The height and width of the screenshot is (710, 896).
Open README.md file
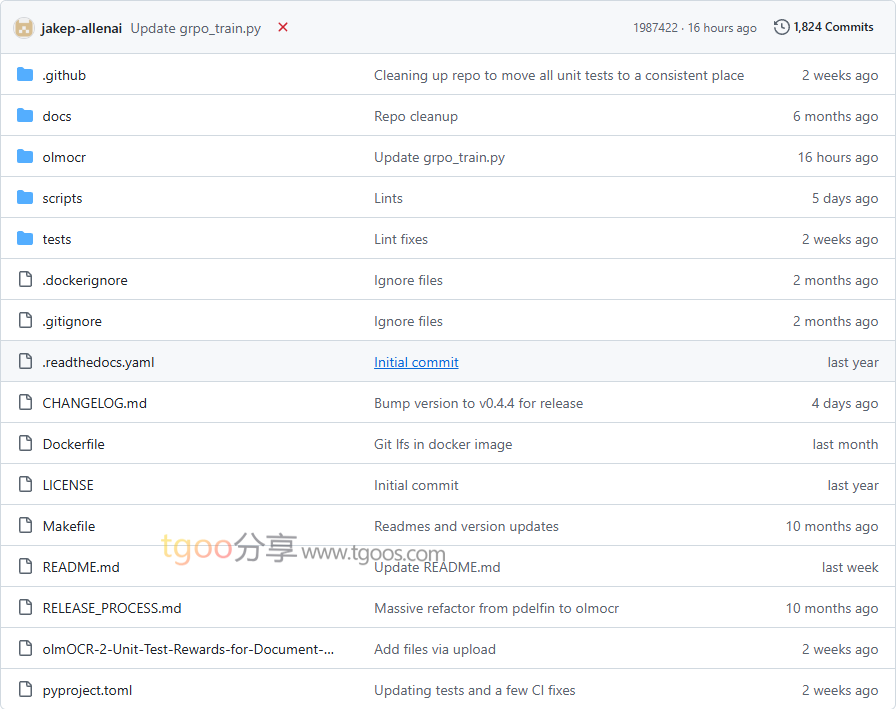(81, 567)
